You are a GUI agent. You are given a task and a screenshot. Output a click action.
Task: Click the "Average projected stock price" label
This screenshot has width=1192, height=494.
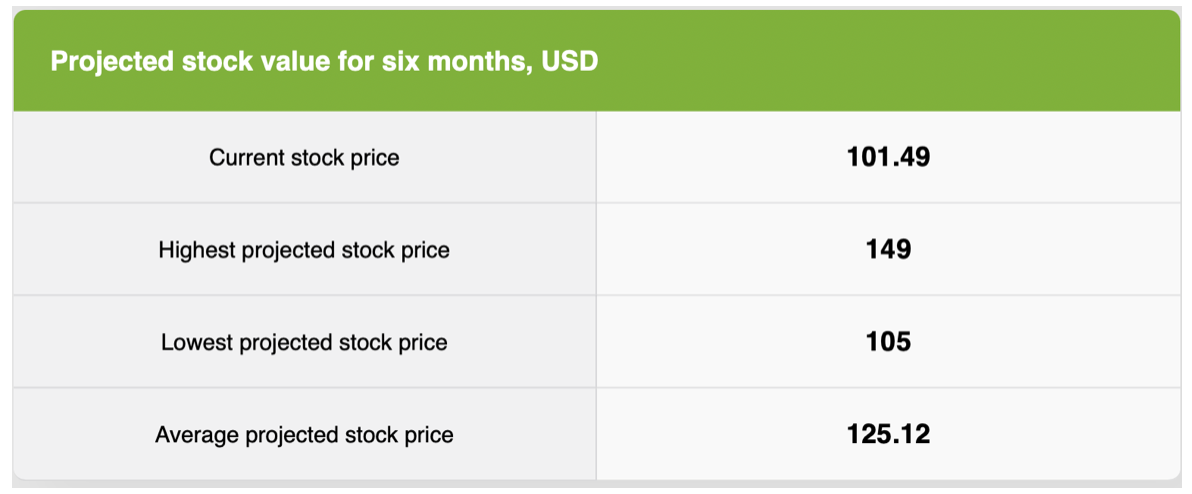point(304,435)
